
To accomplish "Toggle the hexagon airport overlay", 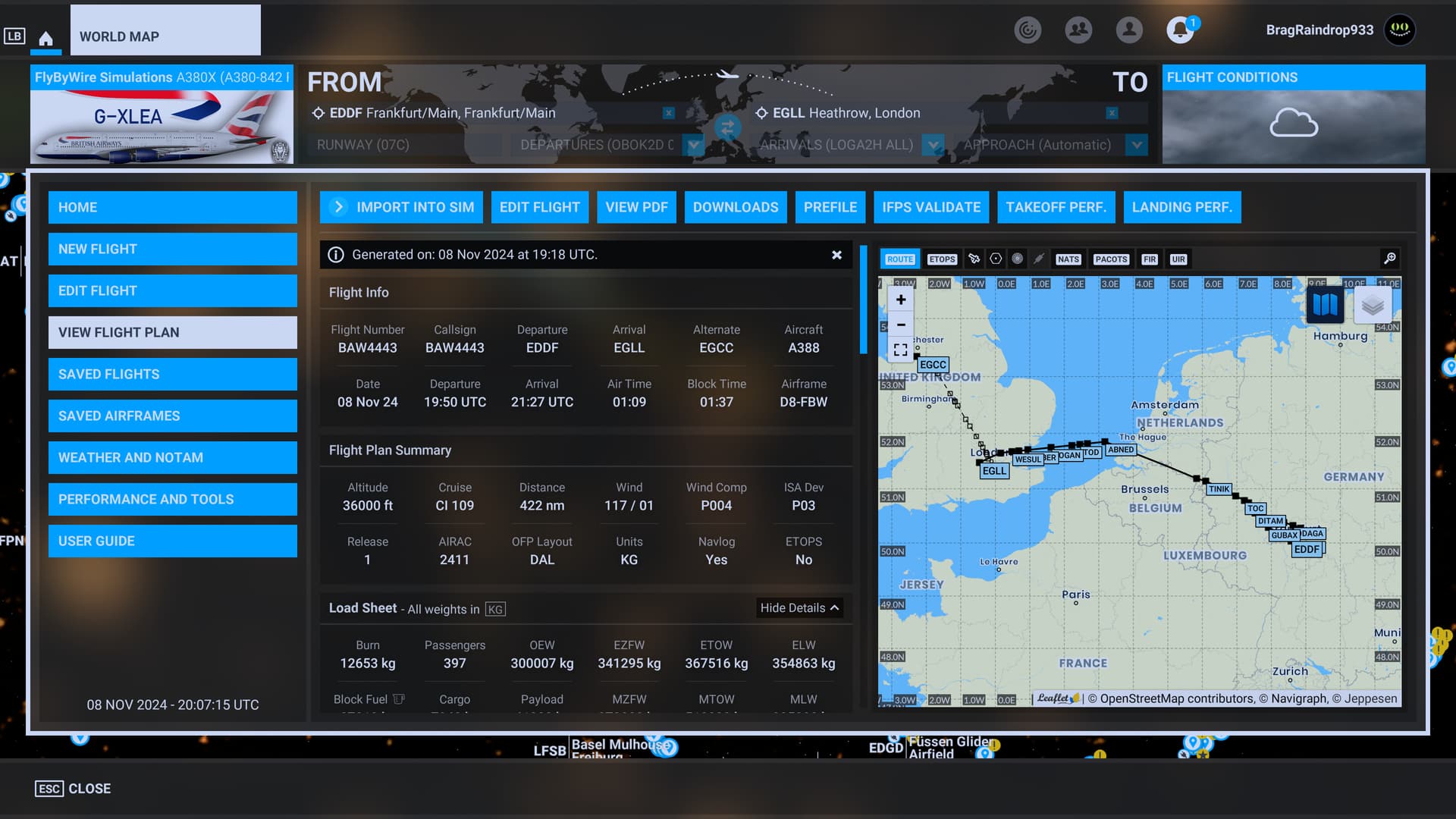I will tap(996, 259).
